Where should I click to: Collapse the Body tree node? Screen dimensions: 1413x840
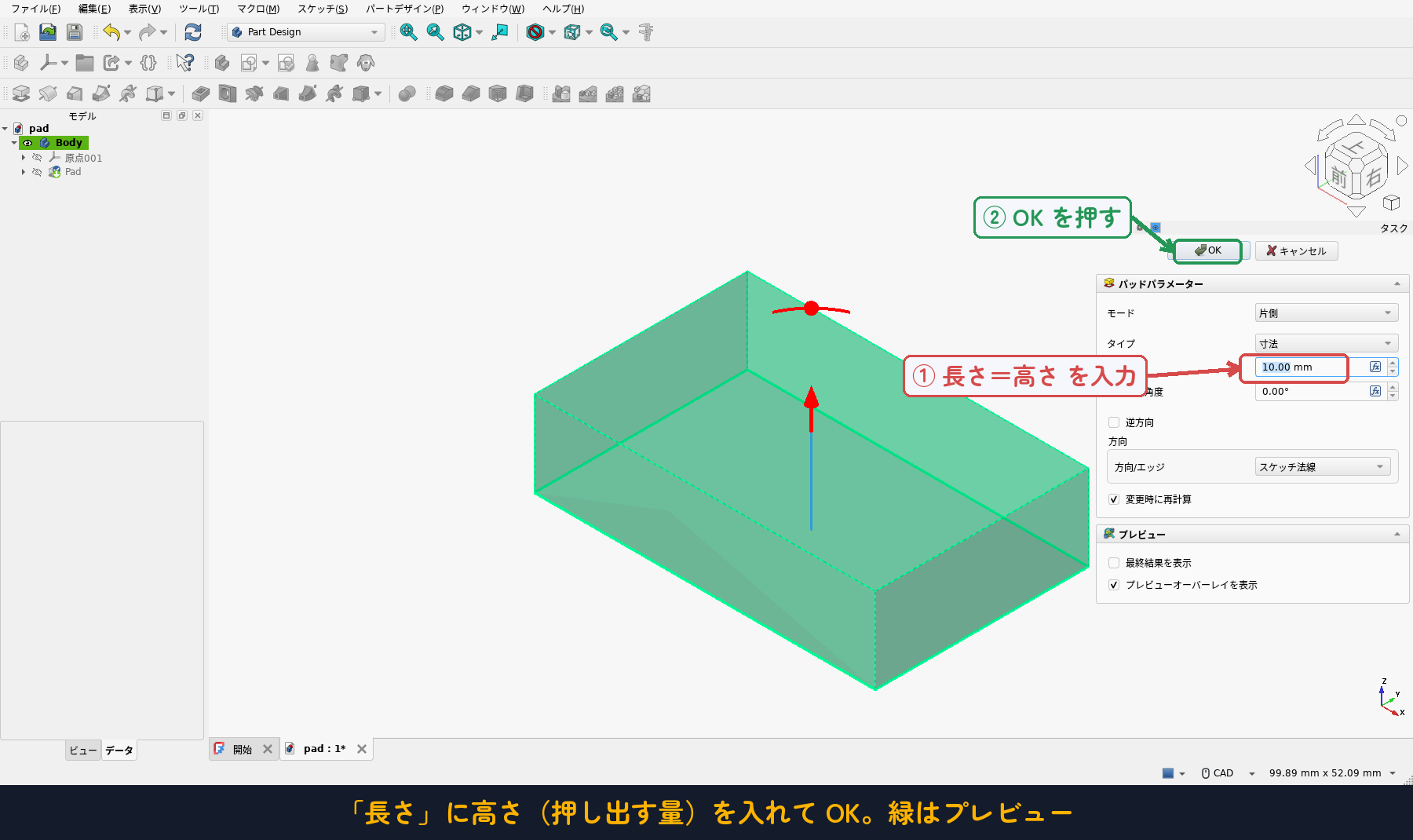pos(14,143)
